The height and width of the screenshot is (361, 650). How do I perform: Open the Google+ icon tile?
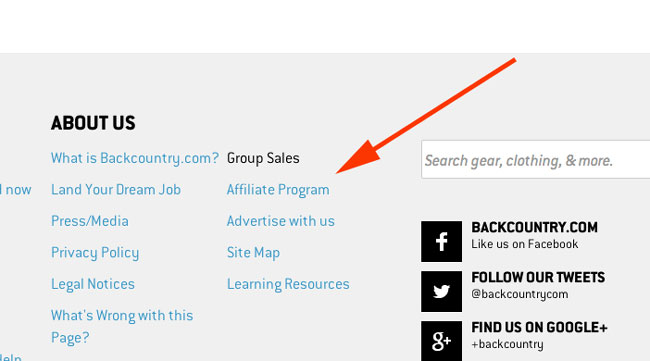pos(441,341)
